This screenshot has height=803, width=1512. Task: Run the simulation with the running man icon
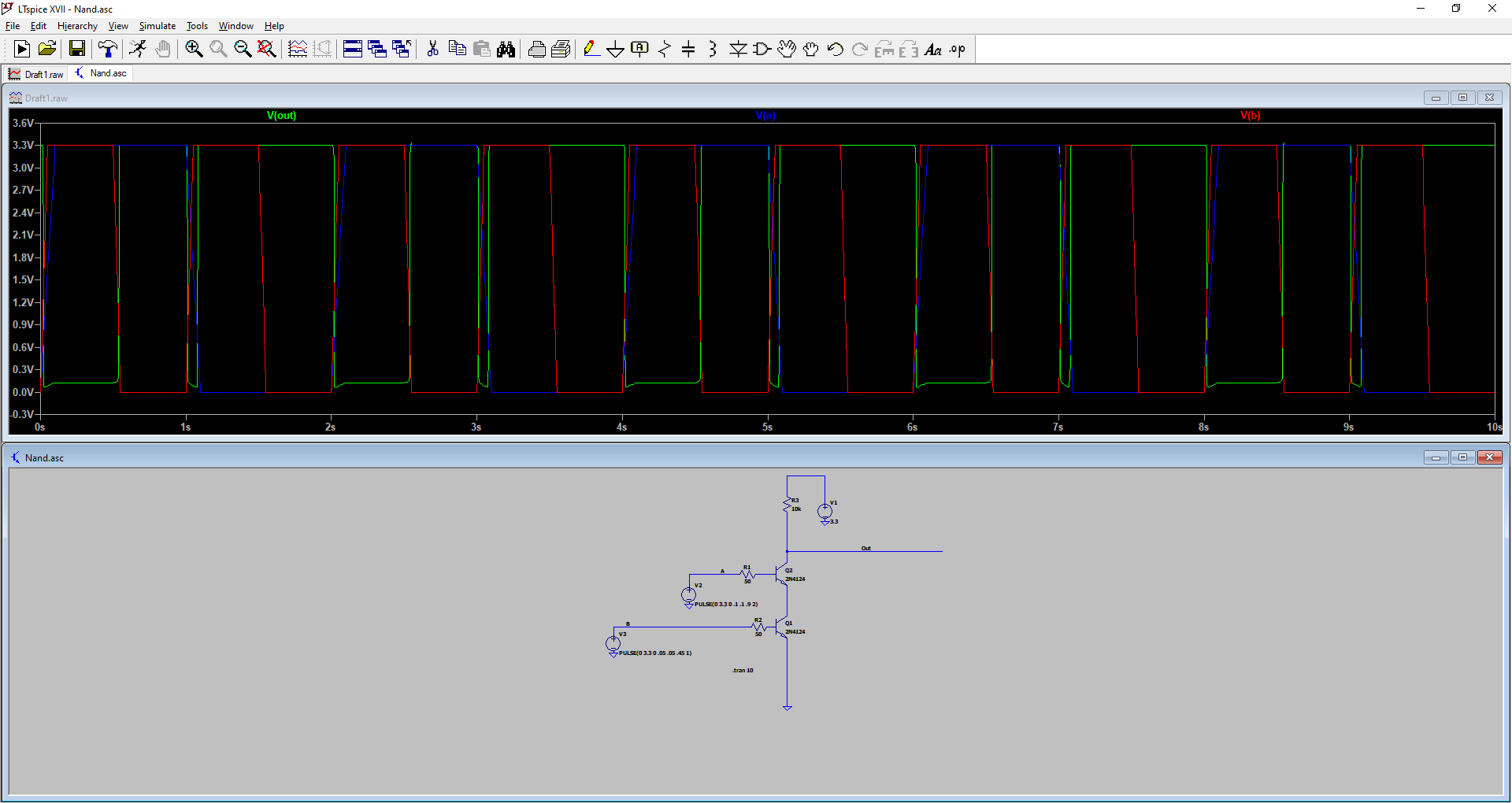pyautogui.click(x=138, y=49)
